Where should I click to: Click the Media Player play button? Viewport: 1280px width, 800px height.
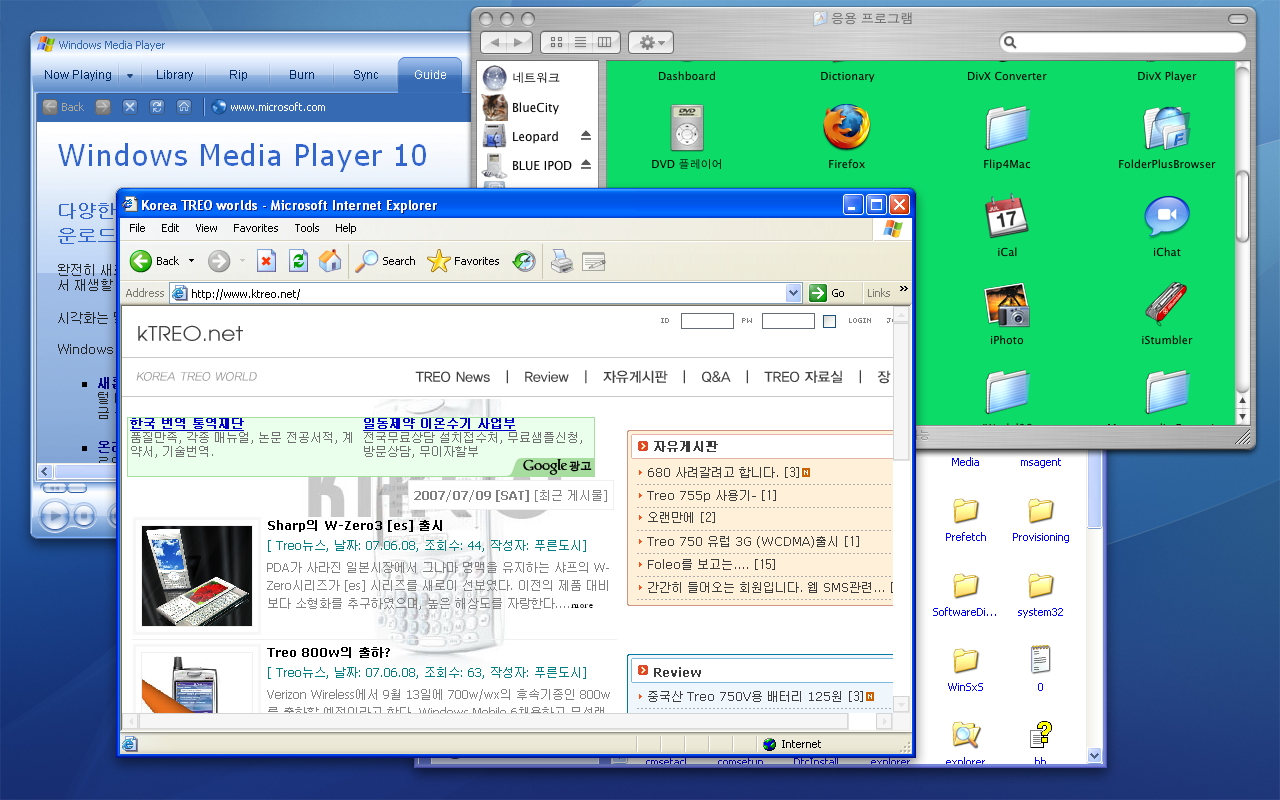click(54, 515)
